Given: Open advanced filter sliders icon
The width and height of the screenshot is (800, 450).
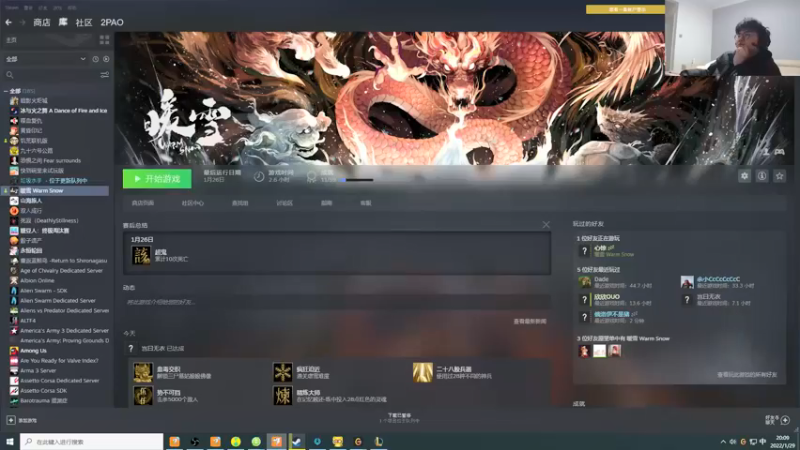Looking at the screenshot, I should tap(105, 75).
